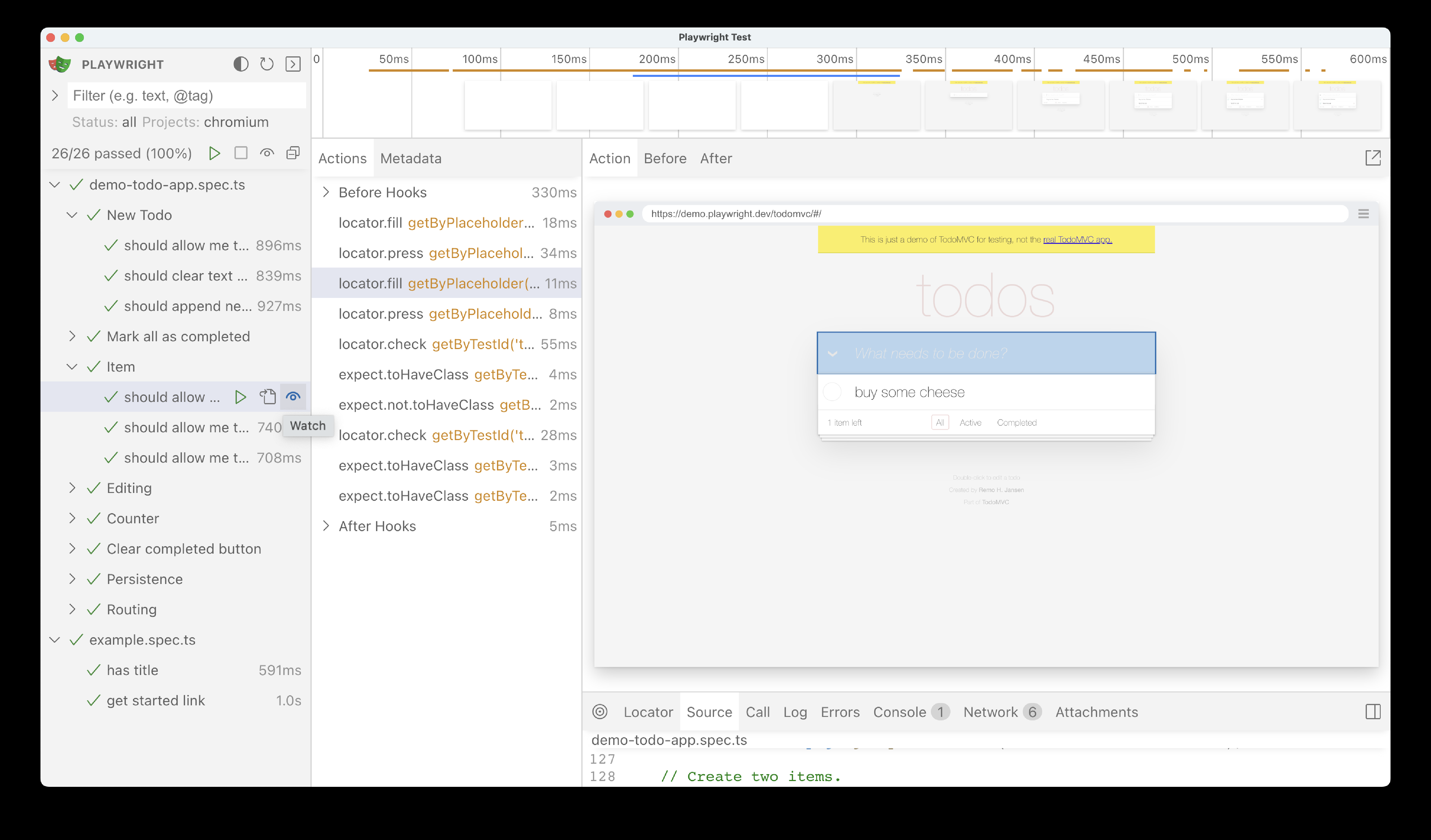
Task: Click the filter tests input field
Action: click(x=187, y=95)
